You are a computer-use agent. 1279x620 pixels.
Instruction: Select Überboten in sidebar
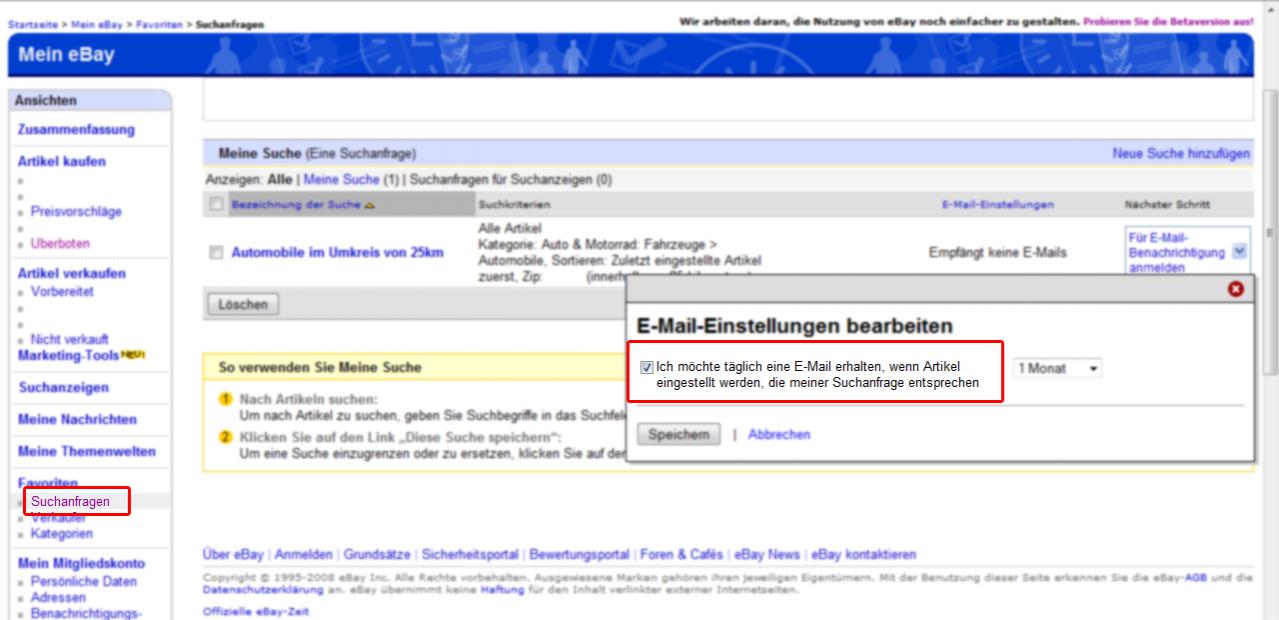[60, 243]
